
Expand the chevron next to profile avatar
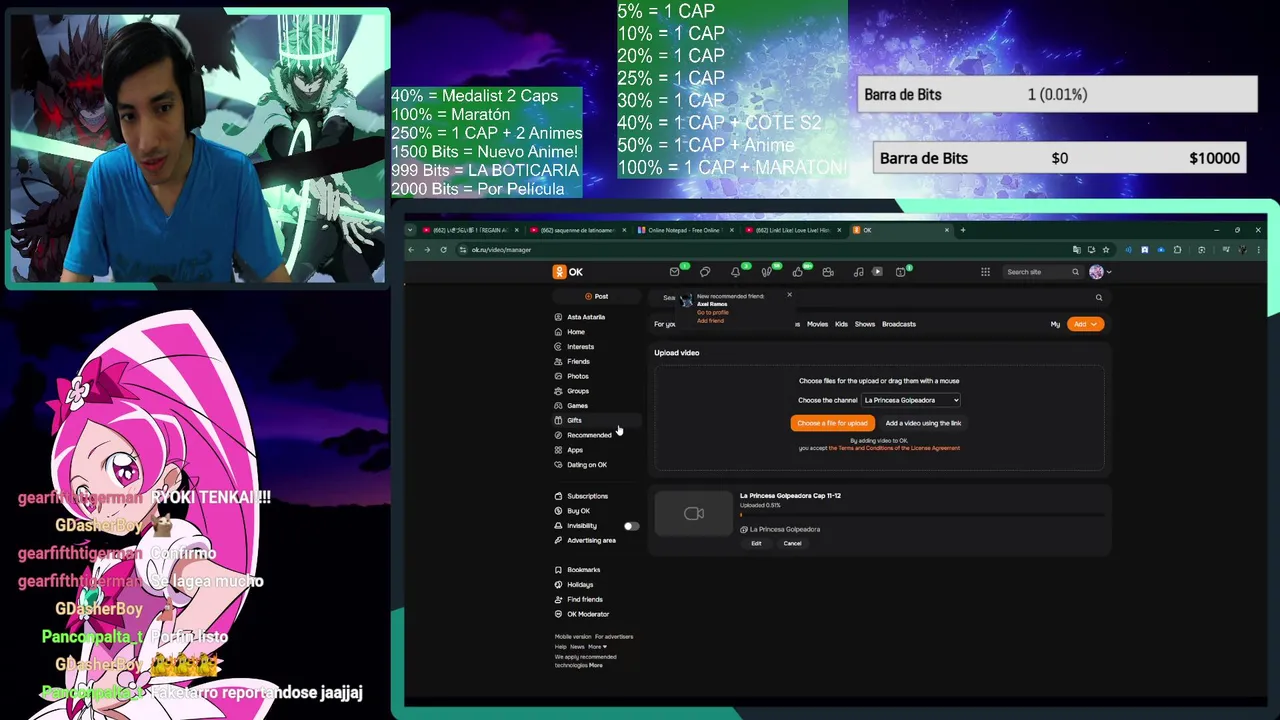pos(1108,272)
